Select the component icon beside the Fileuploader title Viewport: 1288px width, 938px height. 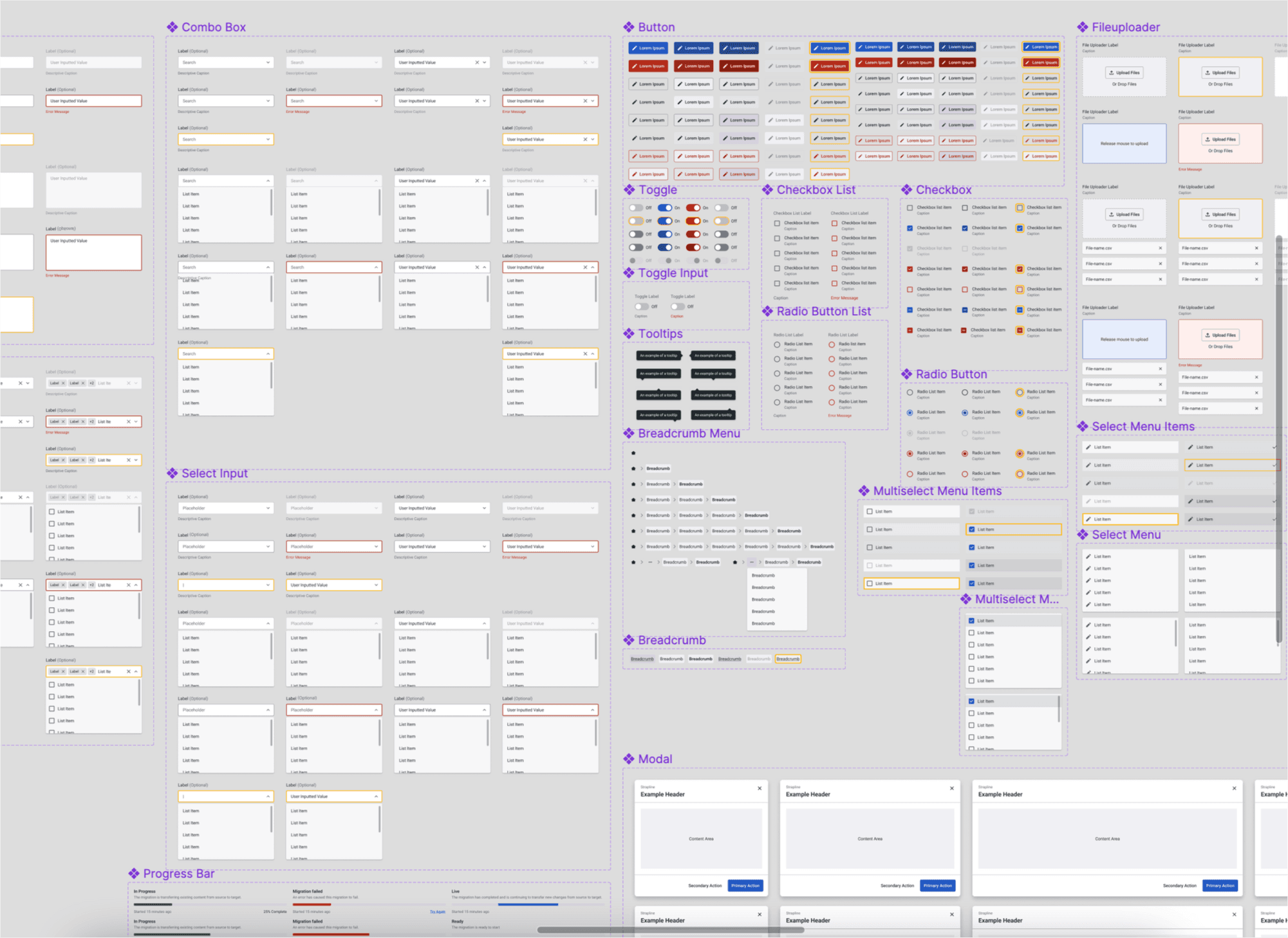[1083, 27]
